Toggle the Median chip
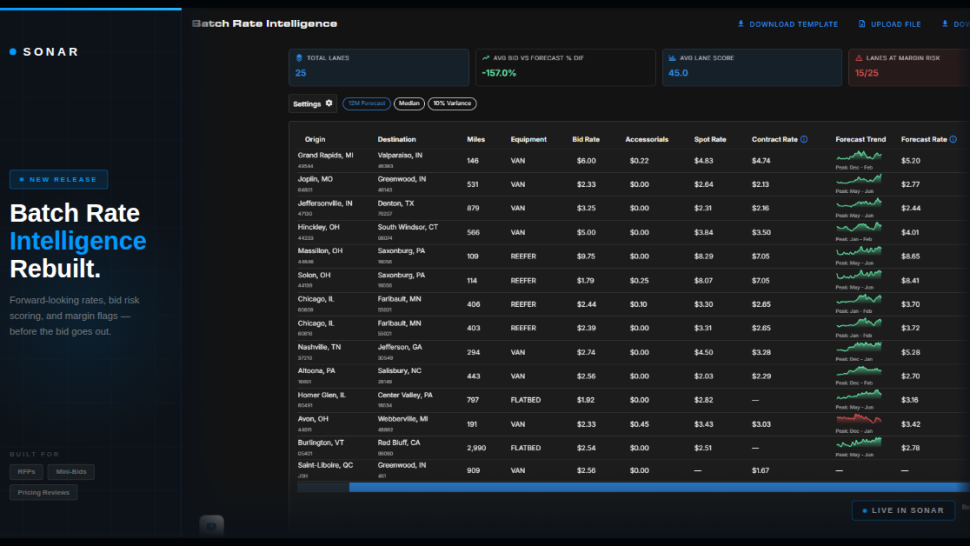Image resolution: width=970 pixels, height=546 pixels. (x=409, y=103)
